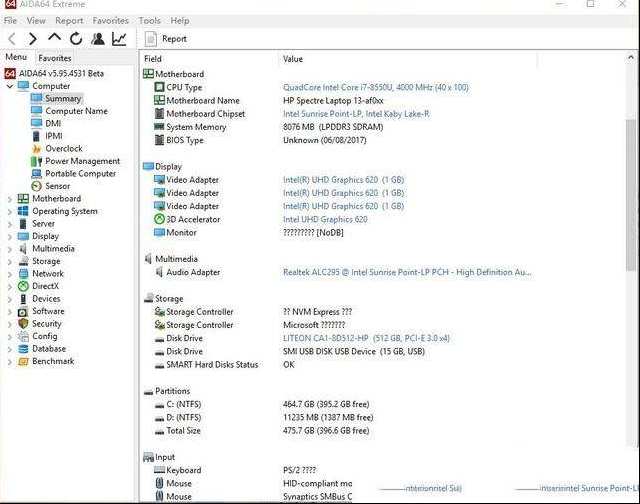This screenshot has height=504, width=640.
Task: Expand the Storage tree node
Action: pyautogui.click(x=10, y=262)
